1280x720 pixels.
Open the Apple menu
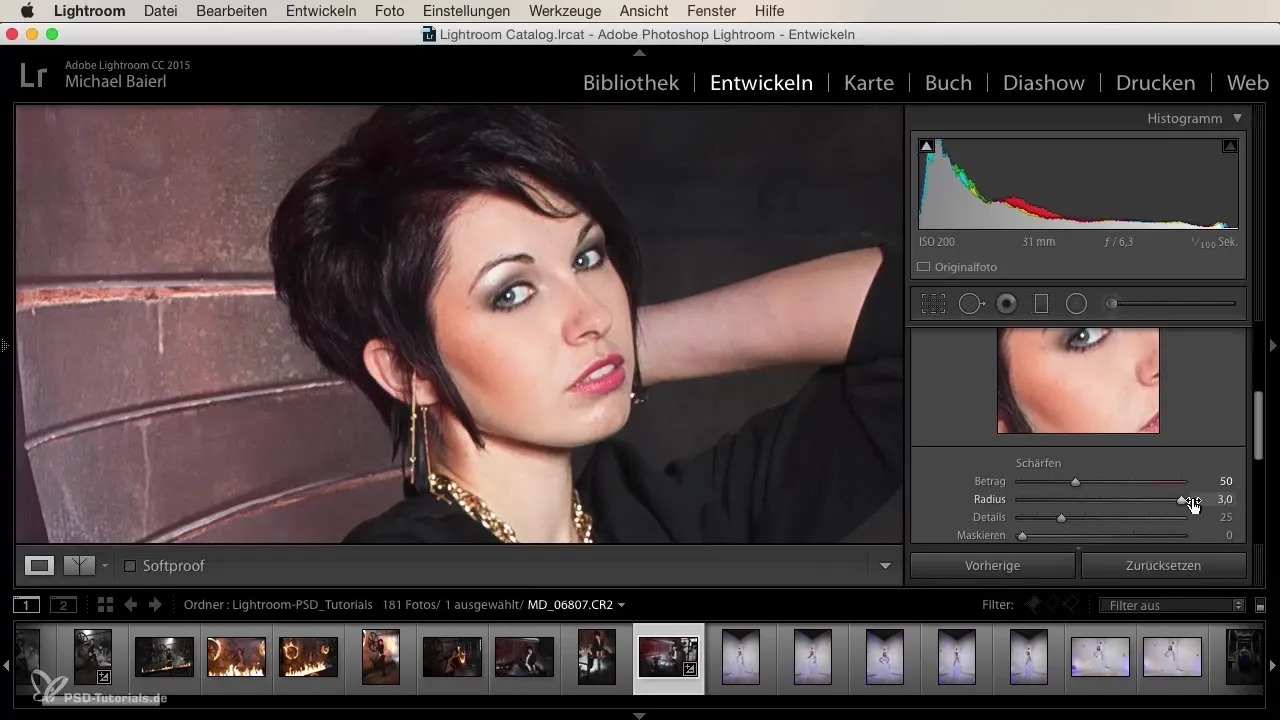27,11
